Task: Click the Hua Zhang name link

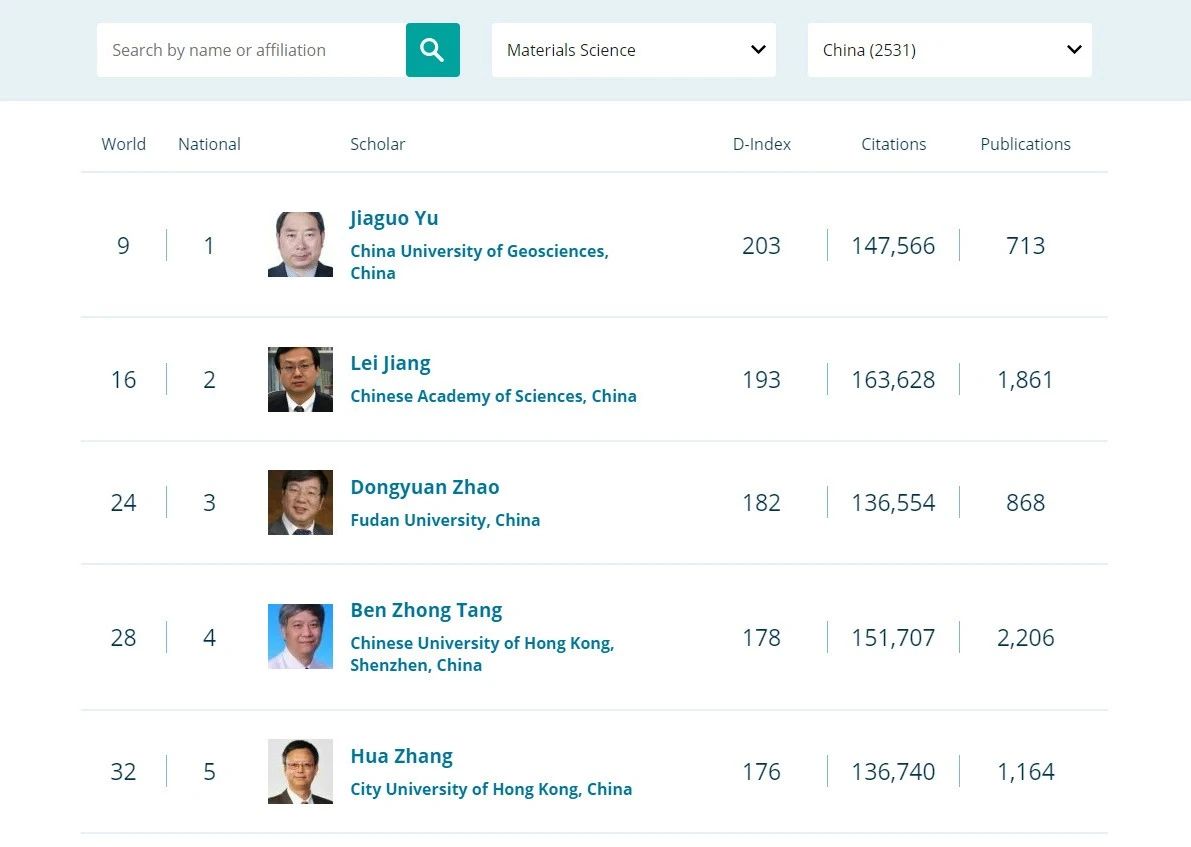Action: 401,756
